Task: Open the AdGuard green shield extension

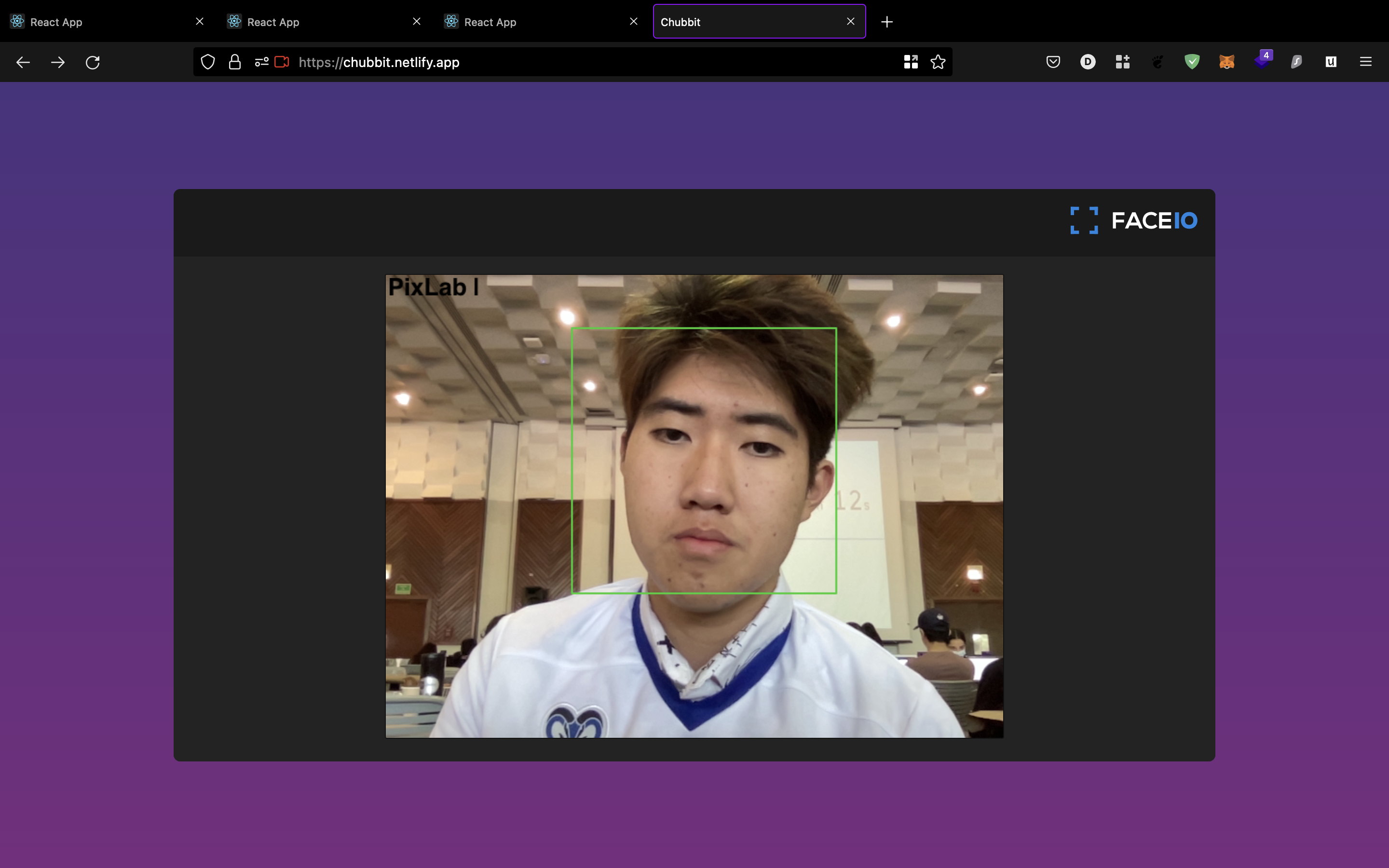Action: (x=1192, y=62)
